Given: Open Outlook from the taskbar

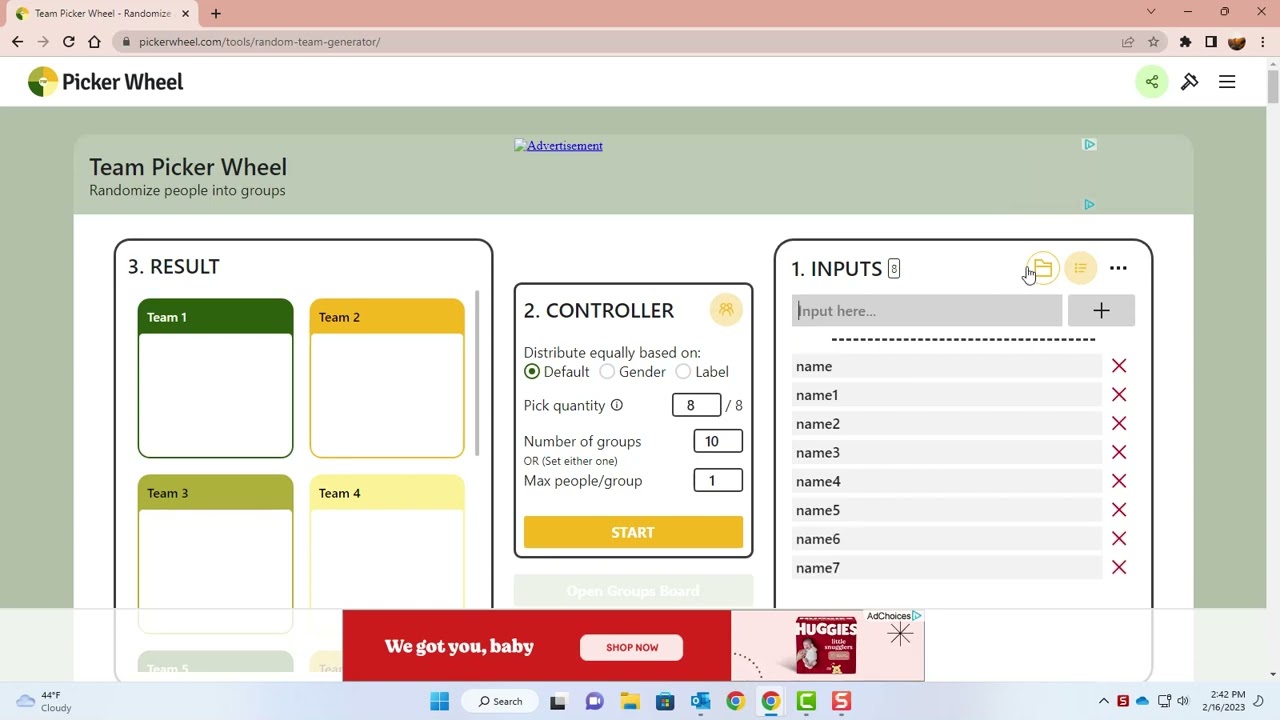Looking at the screenshot, I should [x=700, y=701].
